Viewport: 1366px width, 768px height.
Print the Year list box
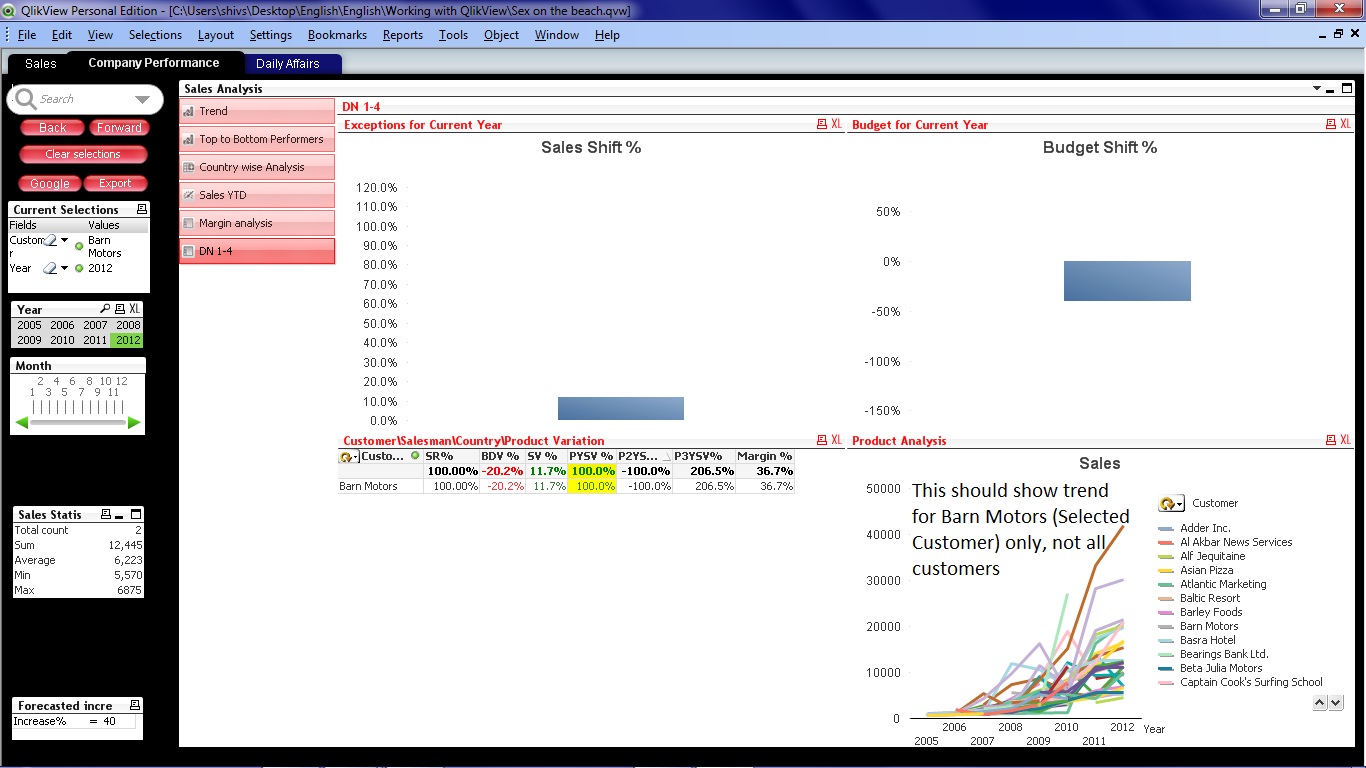point(120,309)
